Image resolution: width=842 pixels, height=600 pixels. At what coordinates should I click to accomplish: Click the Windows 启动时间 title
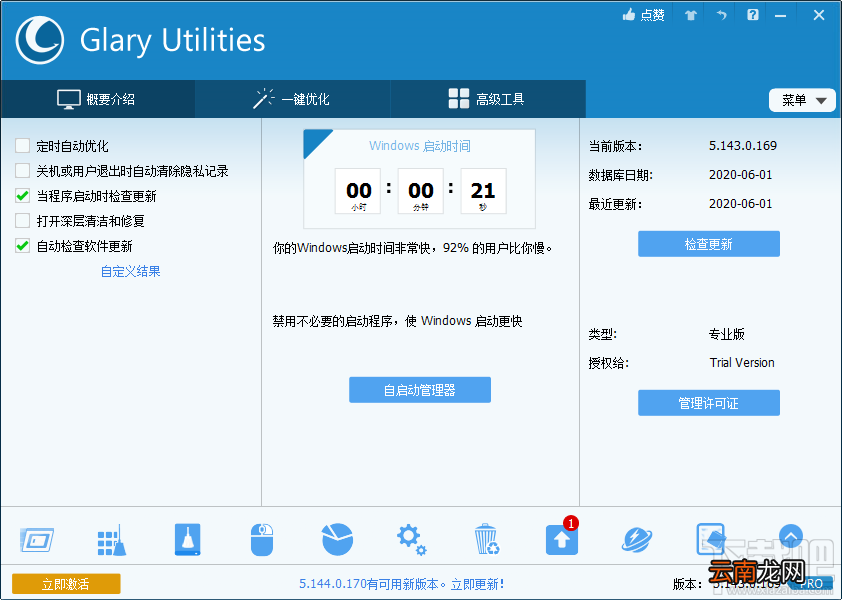coord(420,146)
